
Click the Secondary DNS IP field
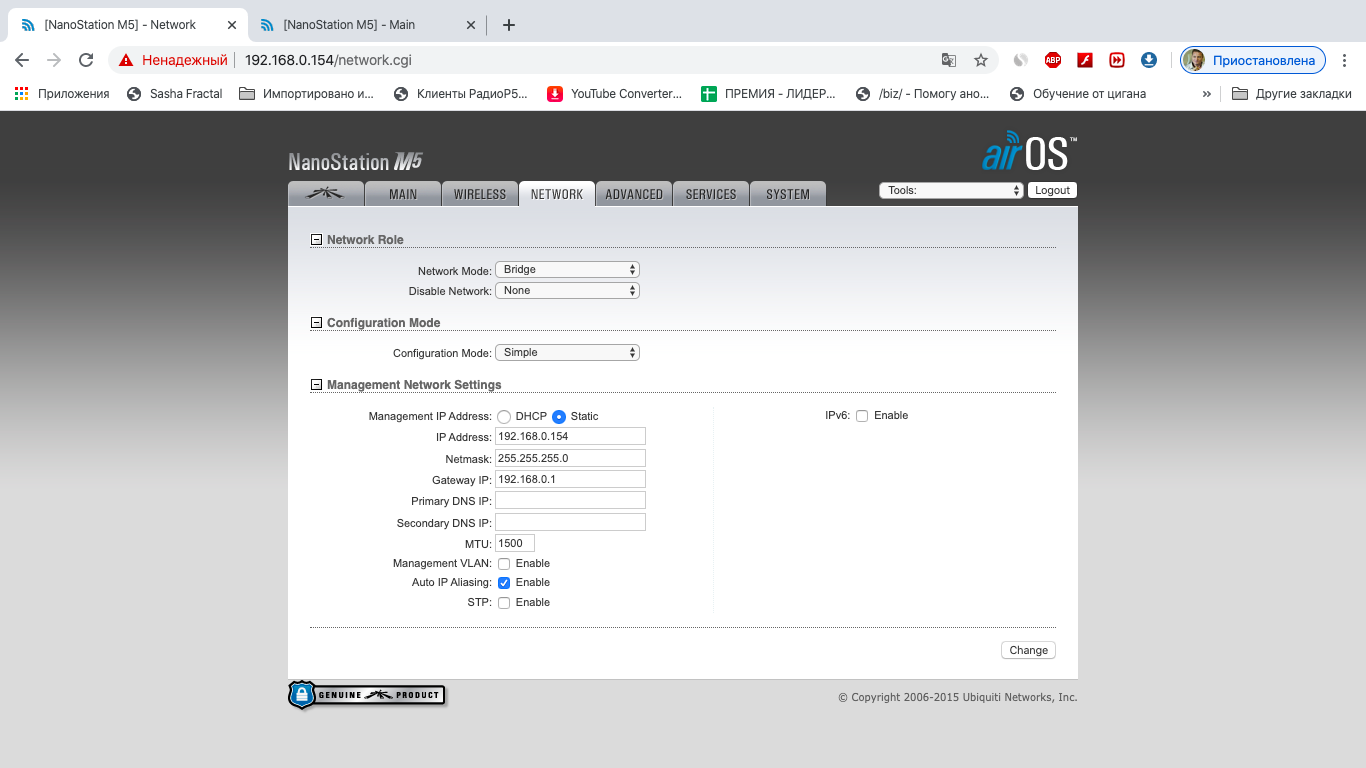[x=570, y=523]
